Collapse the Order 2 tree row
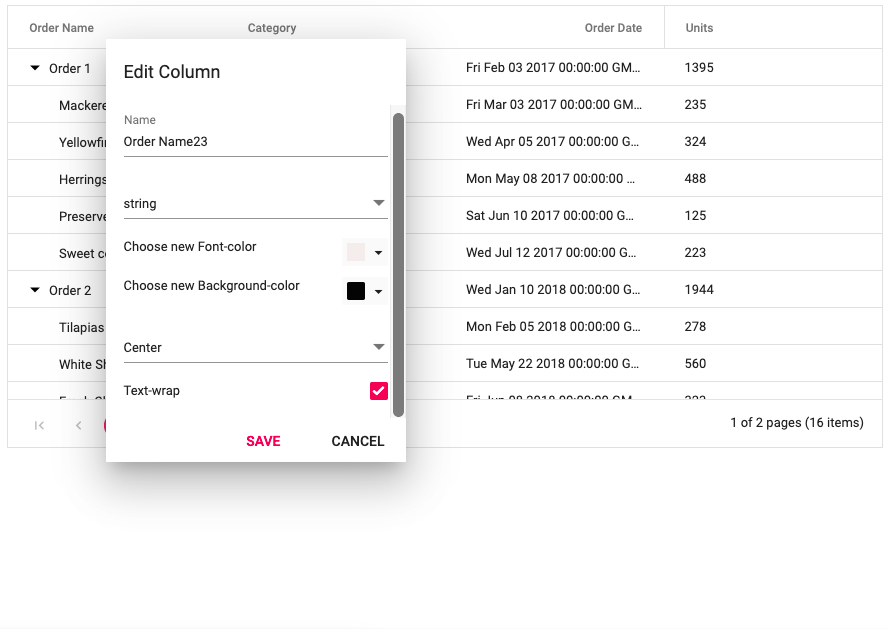The image size is (889, 629). pyautogui.click(x=35, y=290)
